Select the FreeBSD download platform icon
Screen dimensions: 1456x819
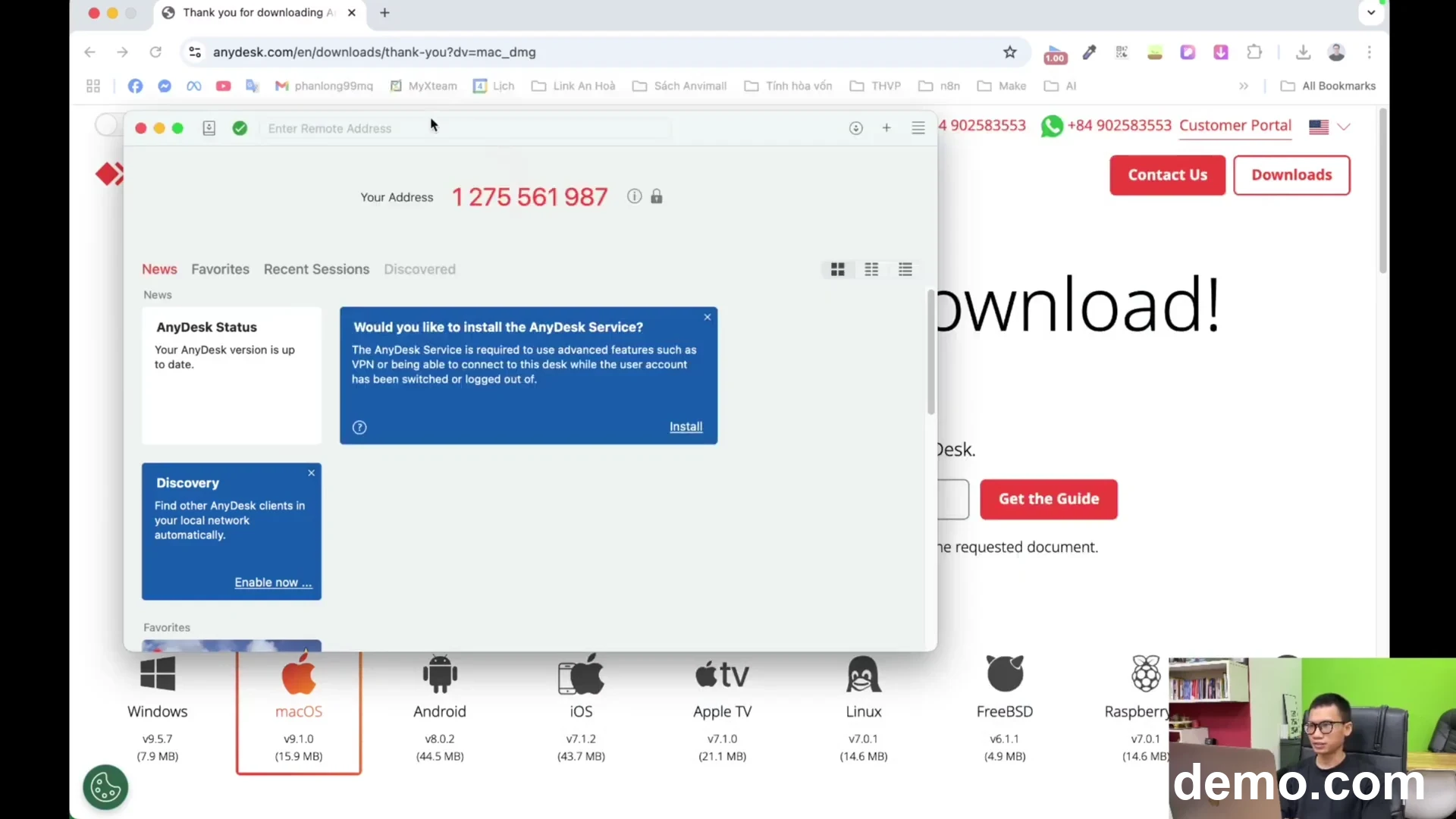1005,674
